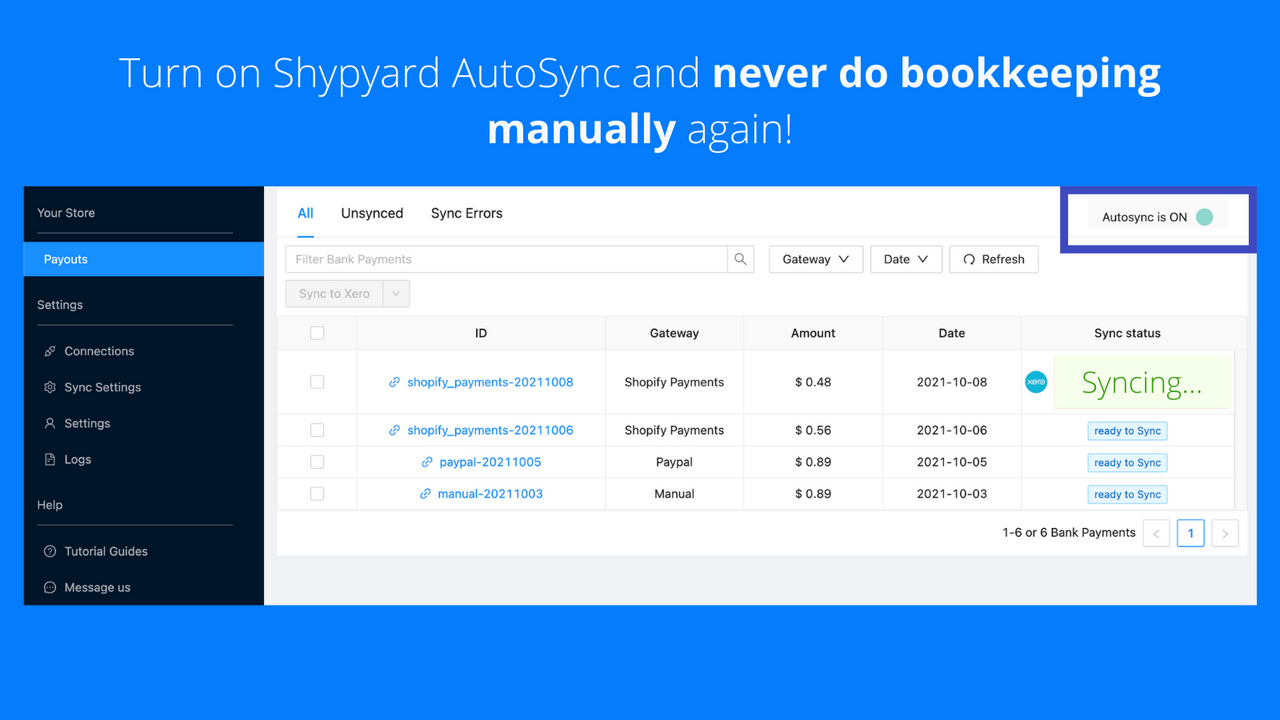
Task: Click the ready to Sync button for manual-20211003
Action: point(1127,493)
